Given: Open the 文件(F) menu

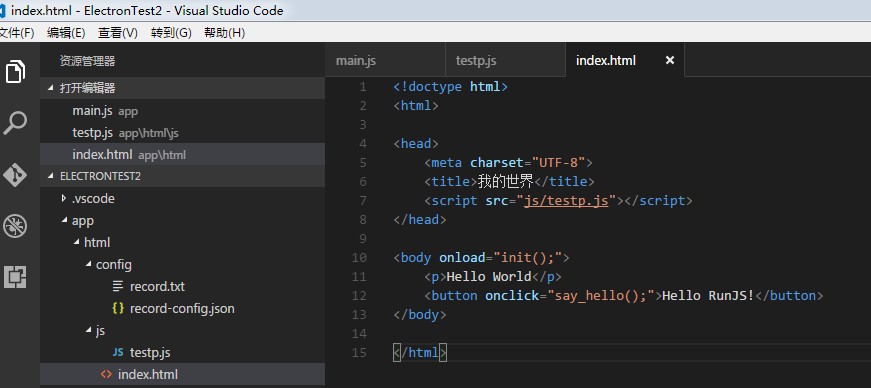Looking at the screenshot, I should 17,33.
